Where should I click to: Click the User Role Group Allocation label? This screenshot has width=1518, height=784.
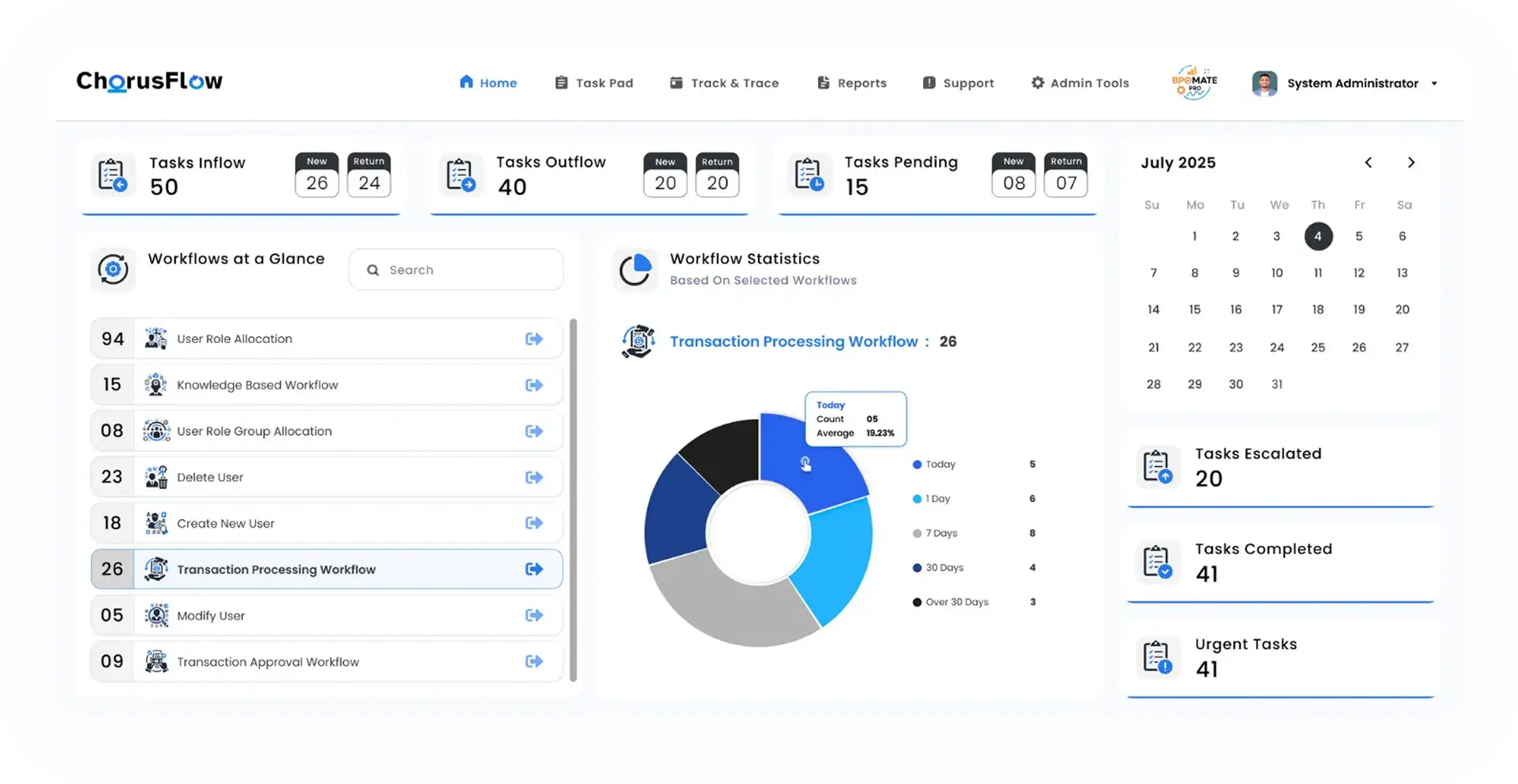[x=254, y=431]
